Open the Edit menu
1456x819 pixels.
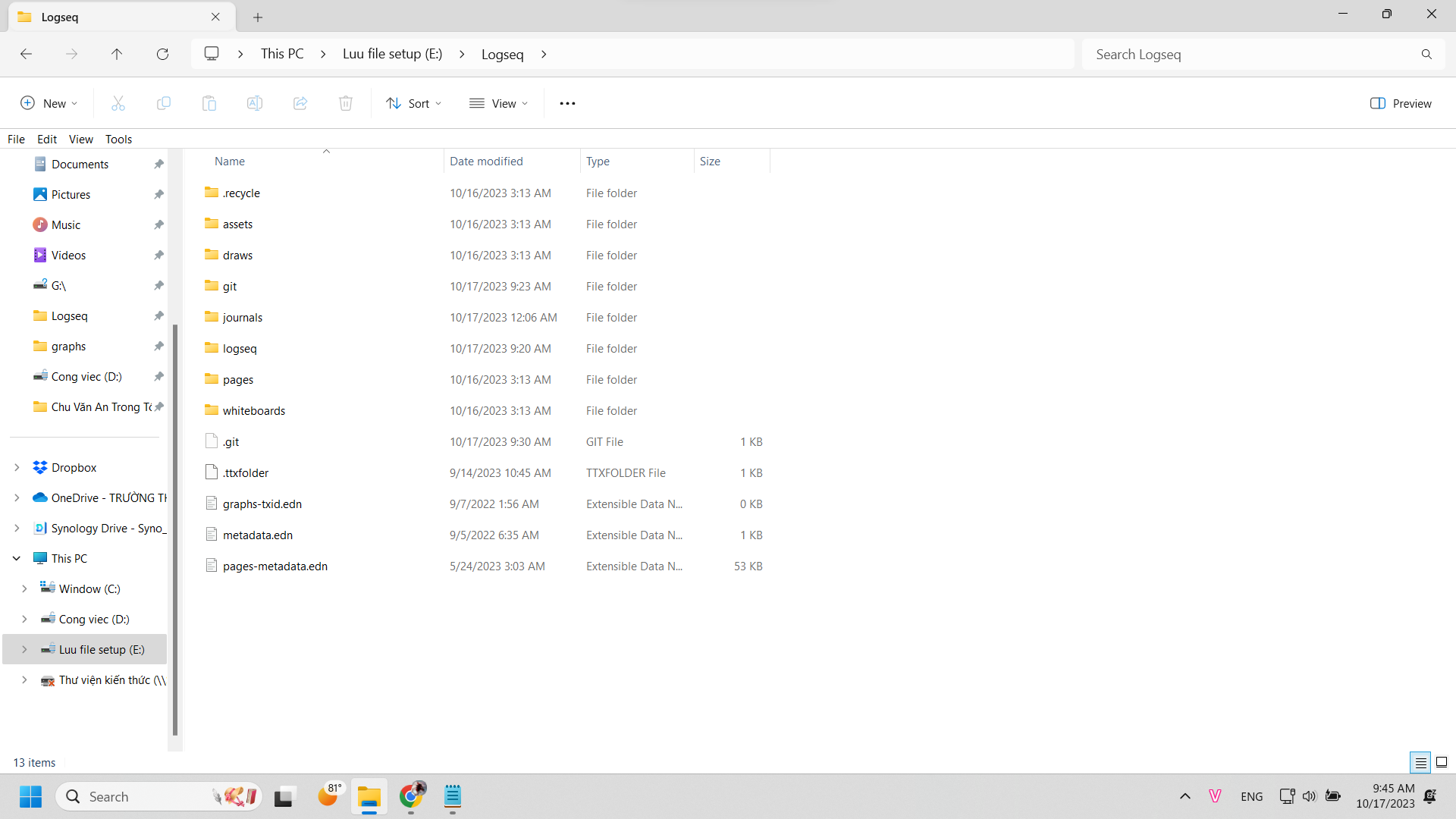point(47,139)
